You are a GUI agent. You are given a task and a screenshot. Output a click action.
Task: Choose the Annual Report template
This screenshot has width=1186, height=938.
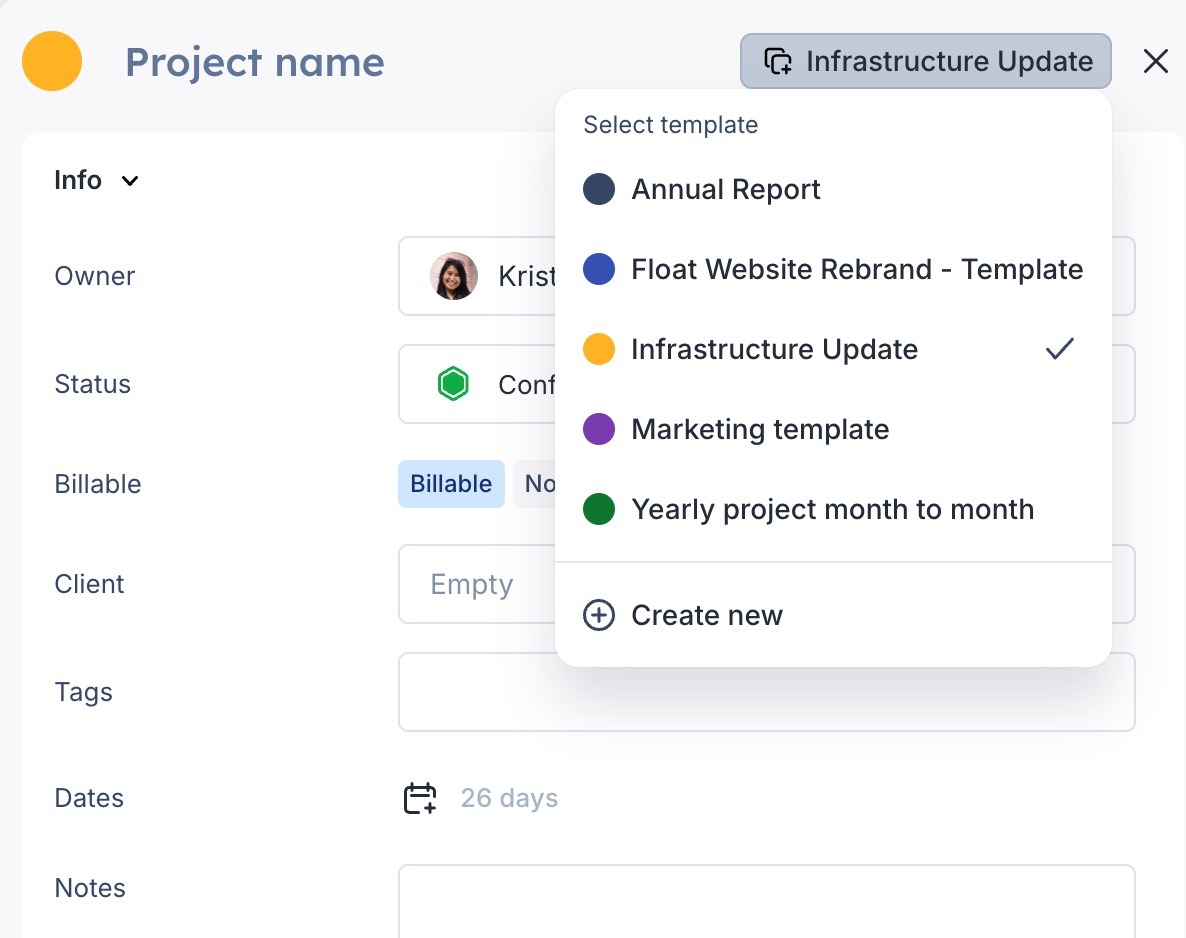[725, 189]
